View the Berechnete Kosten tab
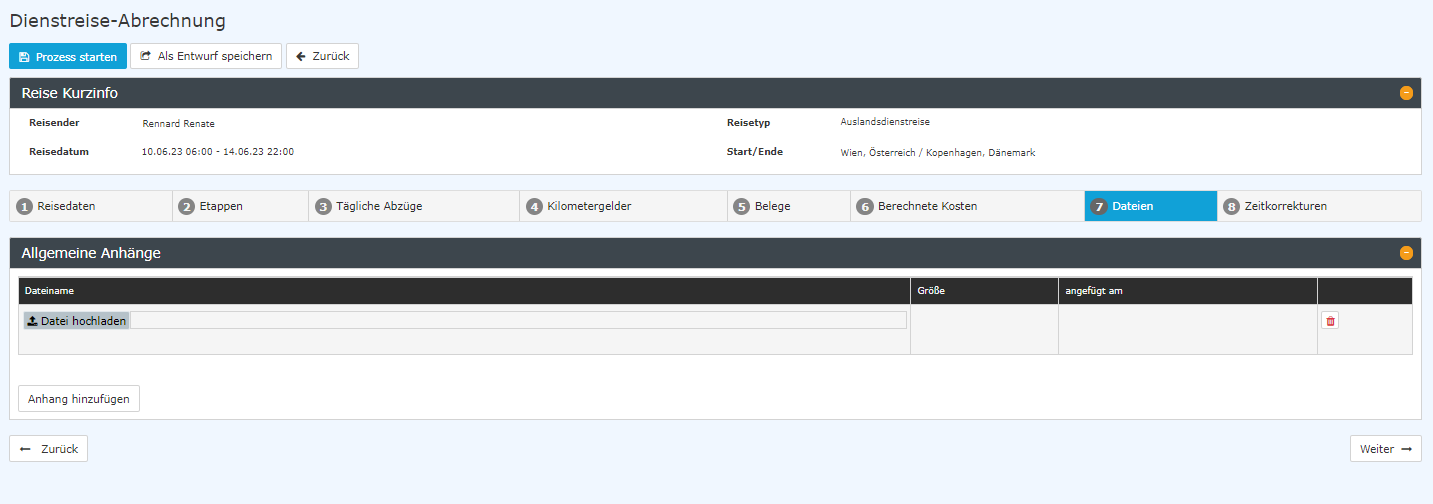The width and height of the screenshot is (1433, 504). tap(966, 206)
